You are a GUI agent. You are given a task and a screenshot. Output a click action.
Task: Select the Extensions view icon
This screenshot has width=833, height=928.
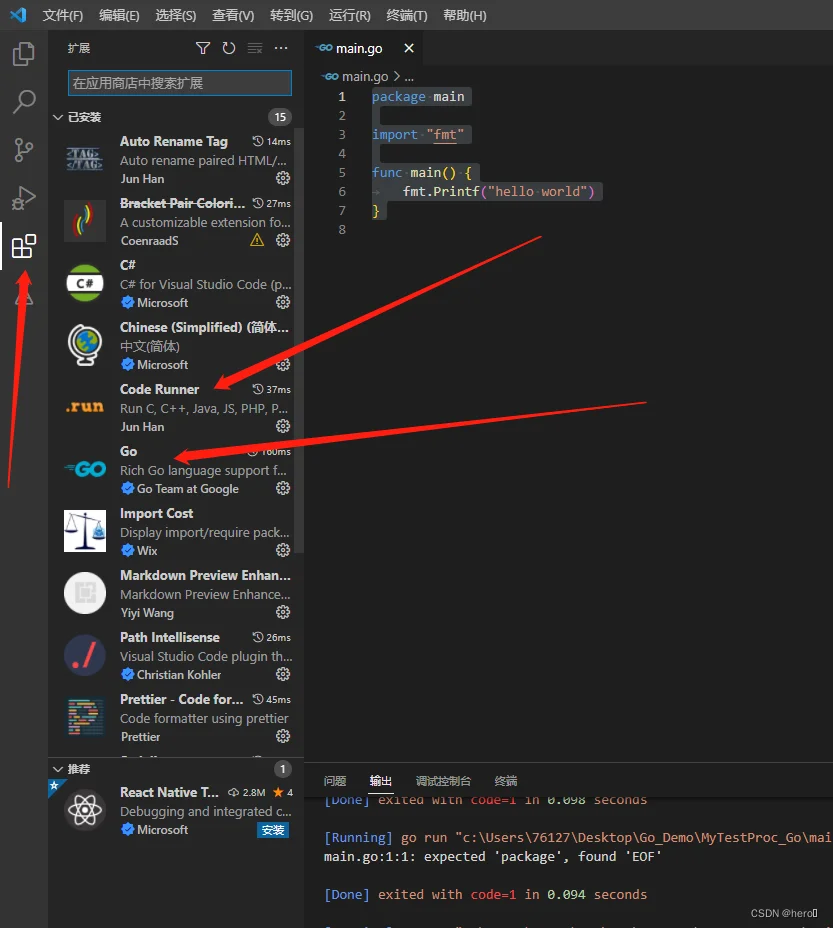(24, 246)
